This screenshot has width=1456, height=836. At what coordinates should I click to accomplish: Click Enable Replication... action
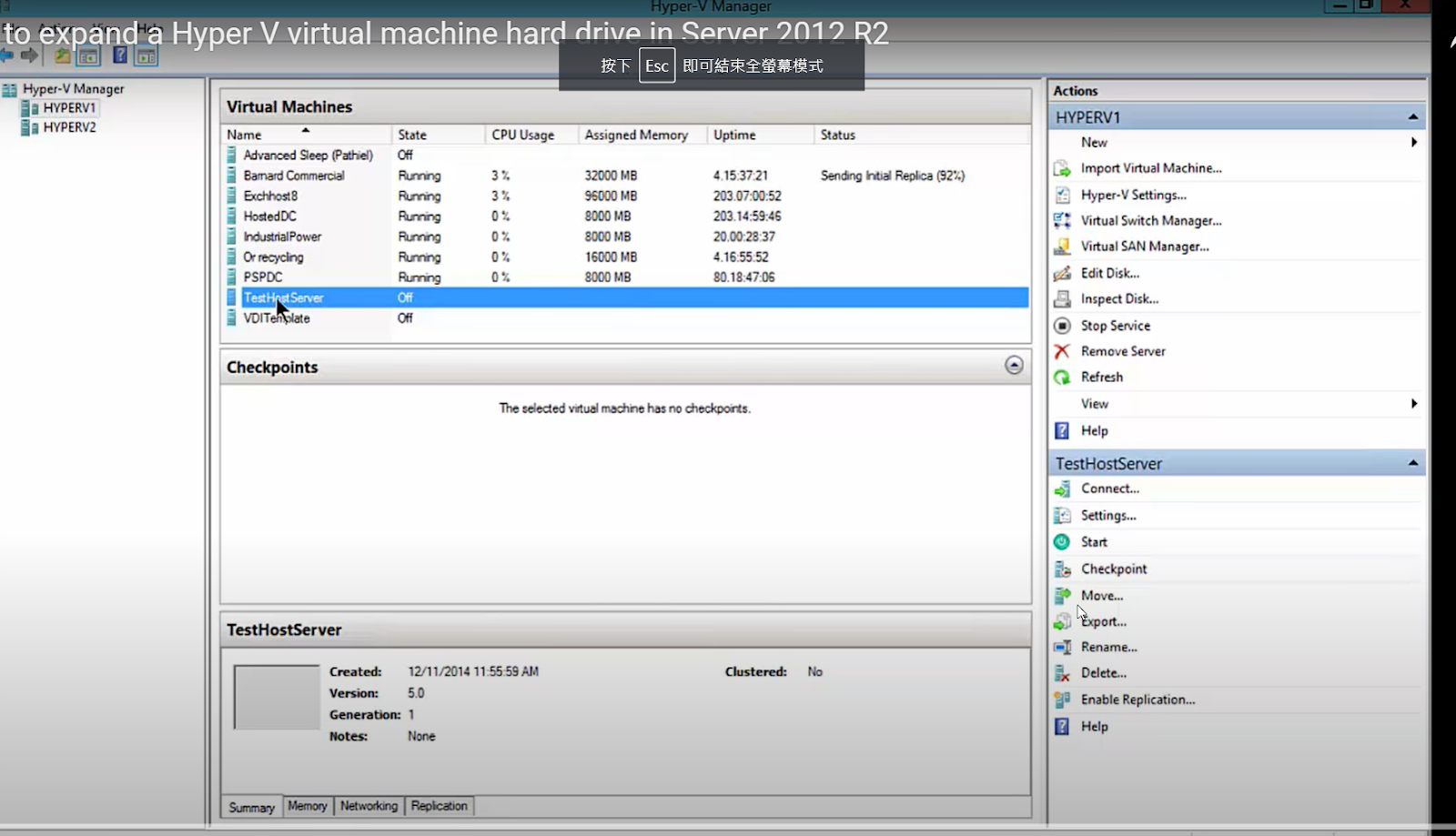click(1137, 700)
